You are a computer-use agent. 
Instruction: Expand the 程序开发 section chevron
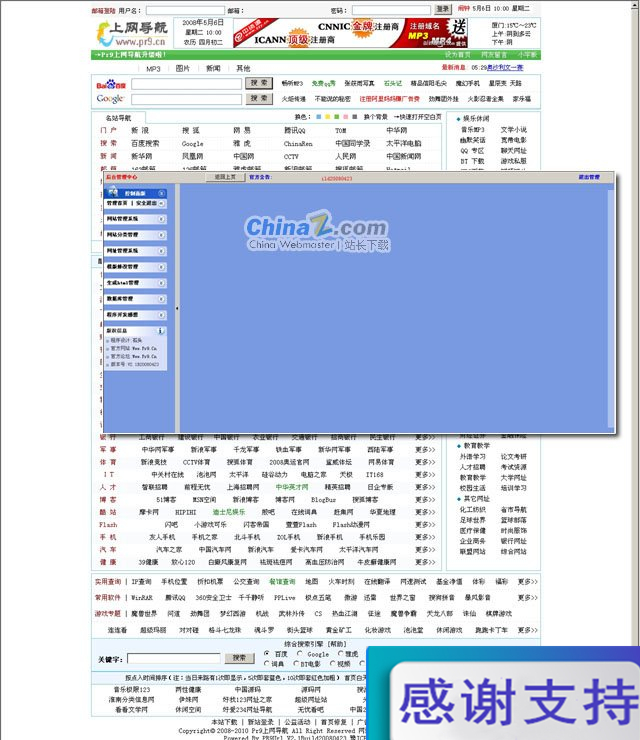click(x=161, y=315)
